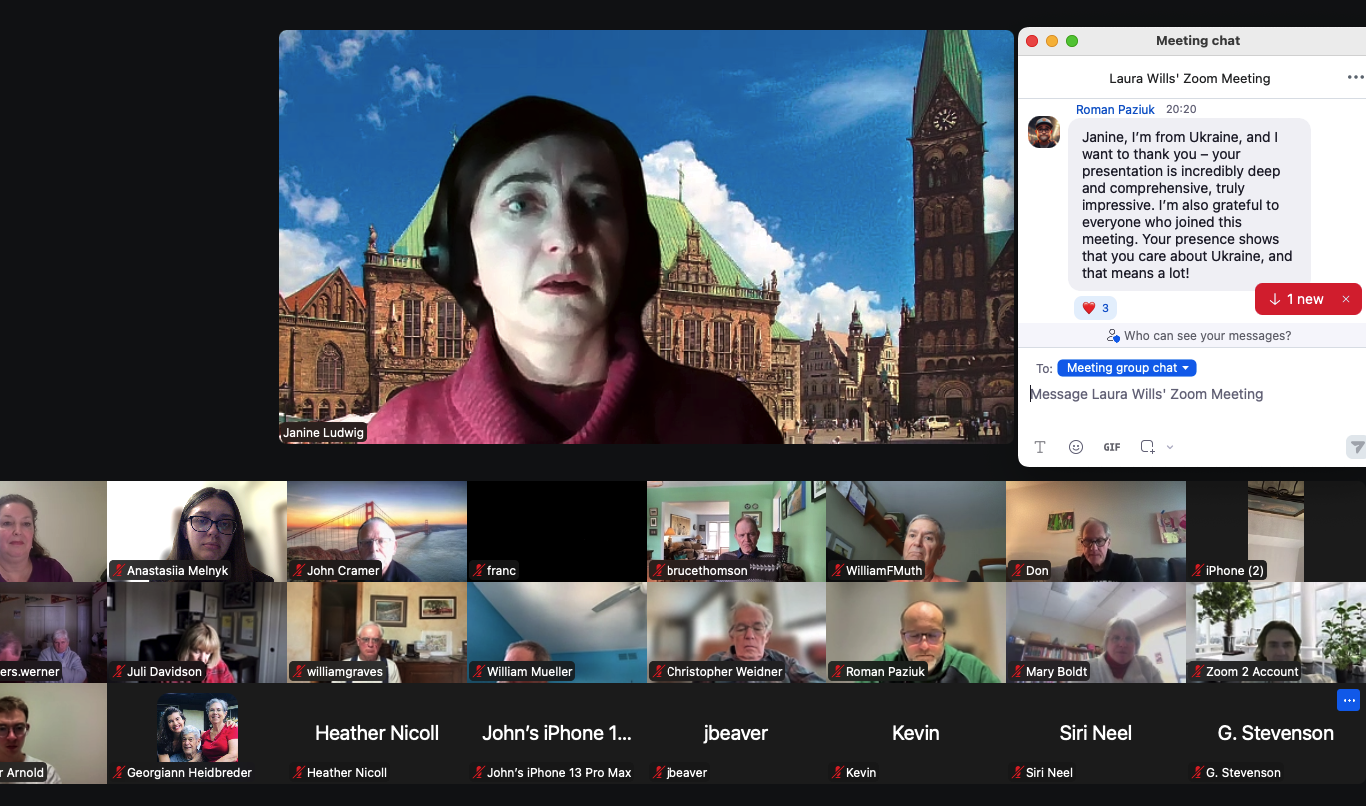This screenshot has width=1366, height=806.
Task: Click muted mic icon beside Anastasiia Melnyk
Action: pos(118,571)
